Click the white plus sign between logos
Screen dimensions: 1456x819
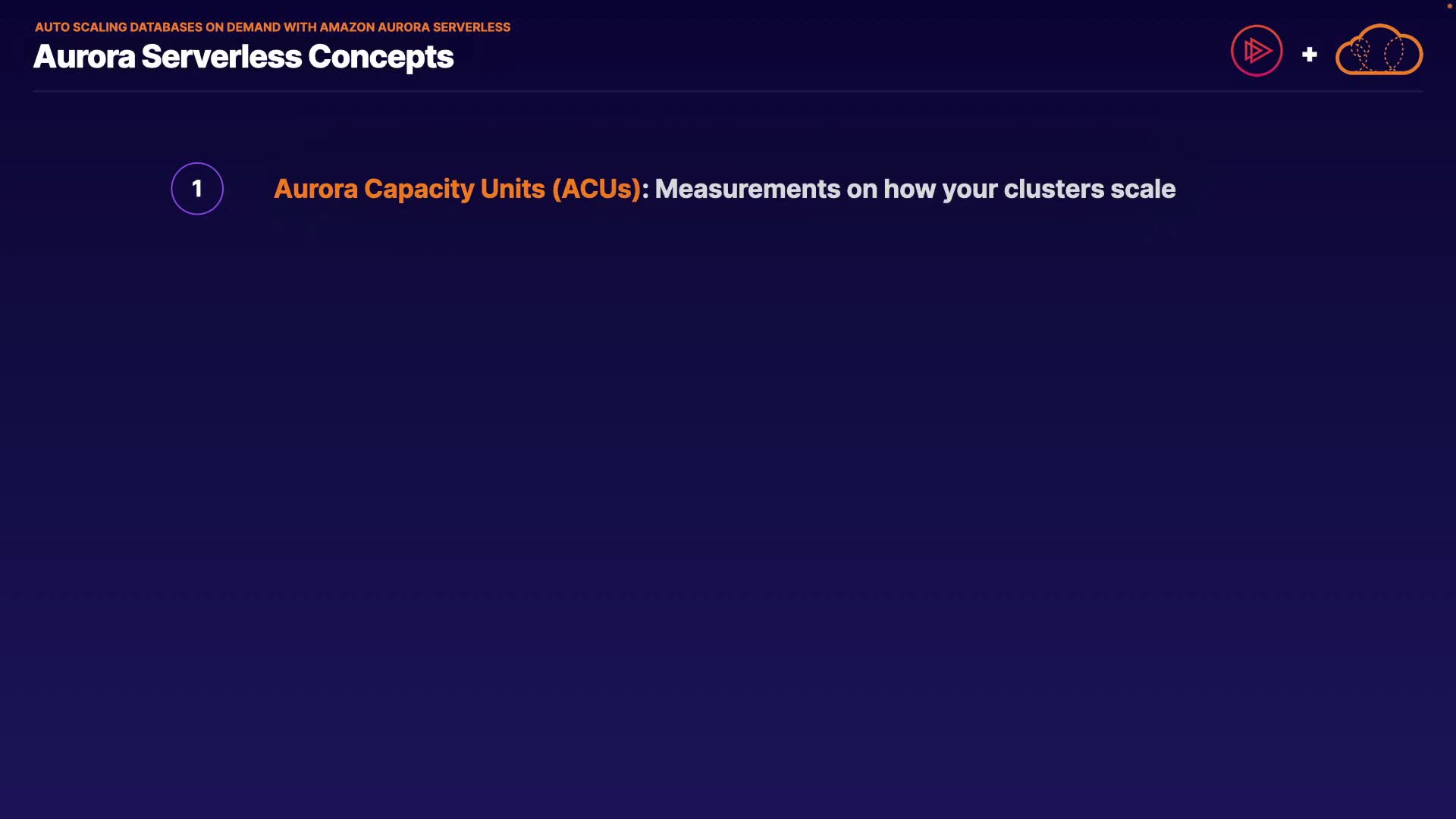coord(1309,55)
